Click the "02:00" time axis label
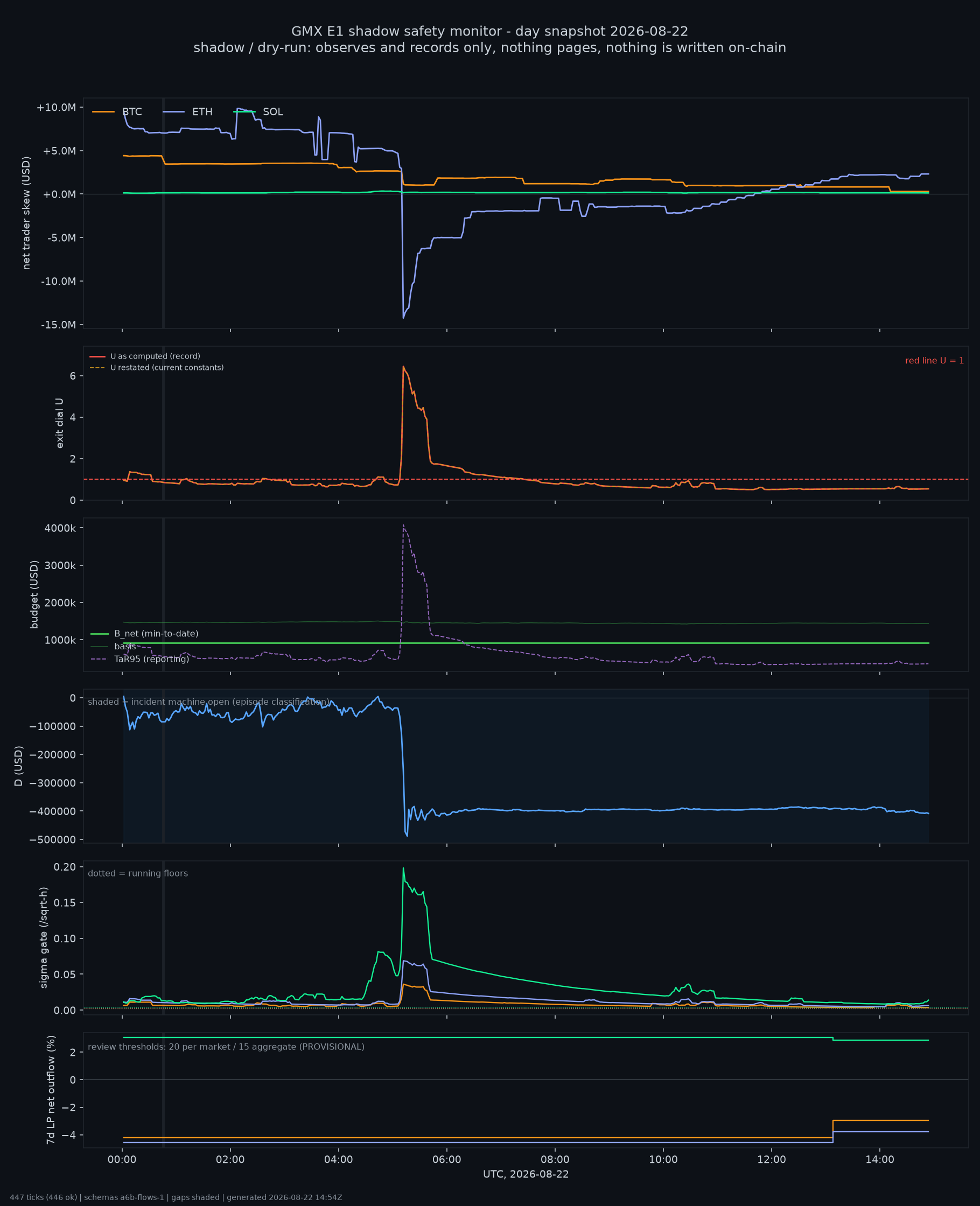The height and width of the screenshot is (1206, 980). (230, 1160)
